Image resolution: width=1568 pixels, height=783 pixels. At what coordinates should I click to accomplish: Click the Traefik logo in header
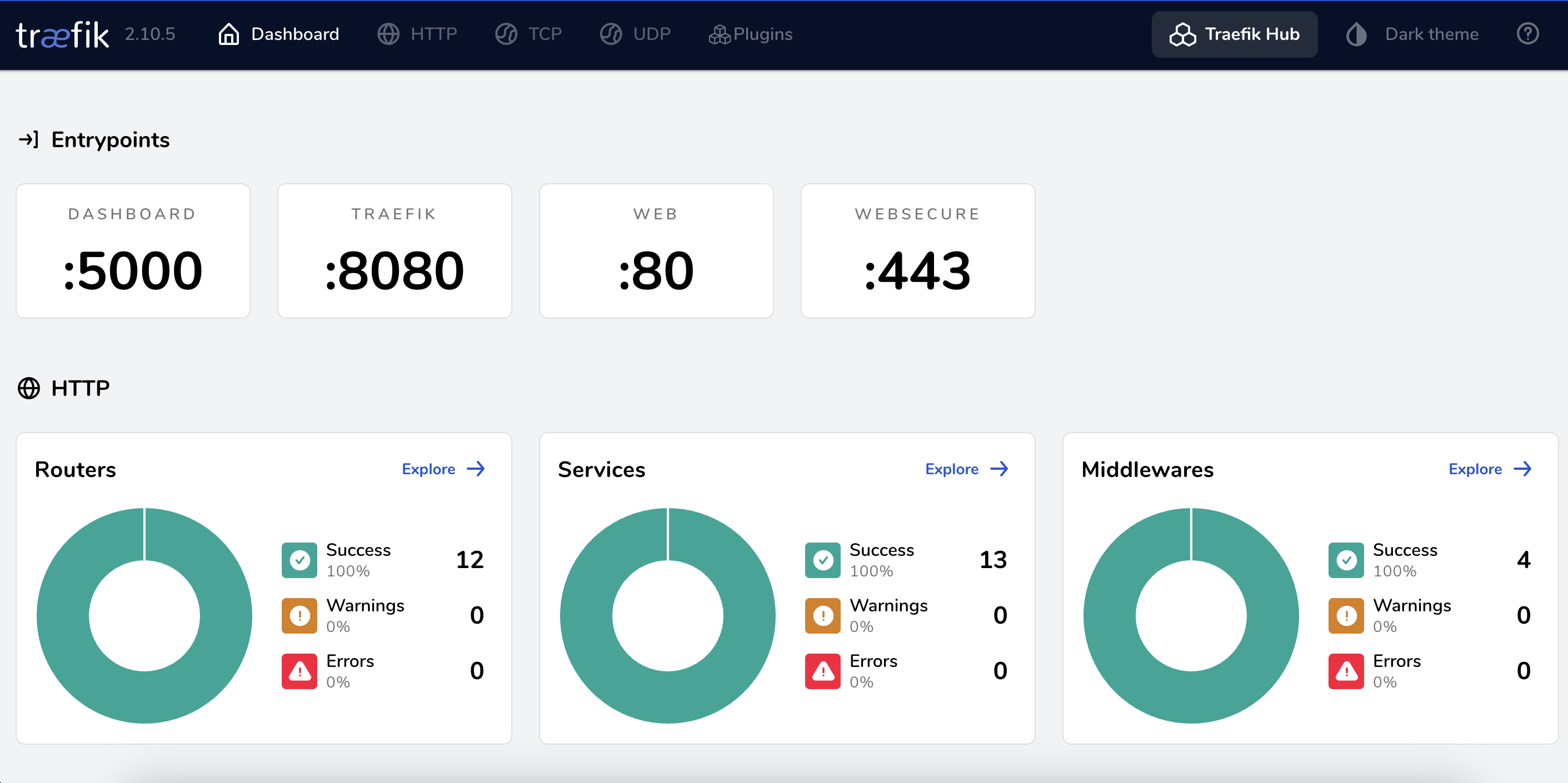(x=62, y=34)
